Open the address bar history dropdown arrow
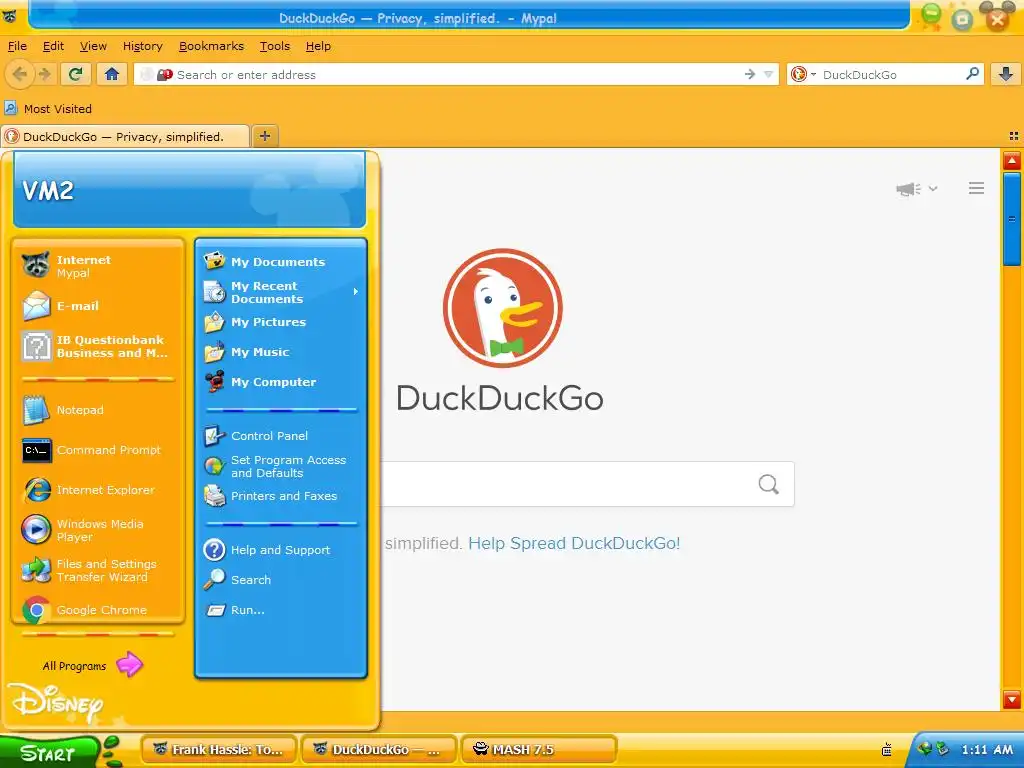The height and width of the screenshot is (768, 1024). (768, 74)
